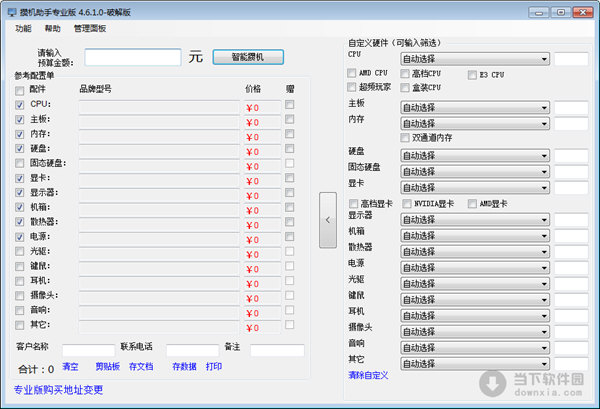Open the custom 固态硬盘 dropdown
The height and width of the screenshot is (409, 600).
click(475, 172)
